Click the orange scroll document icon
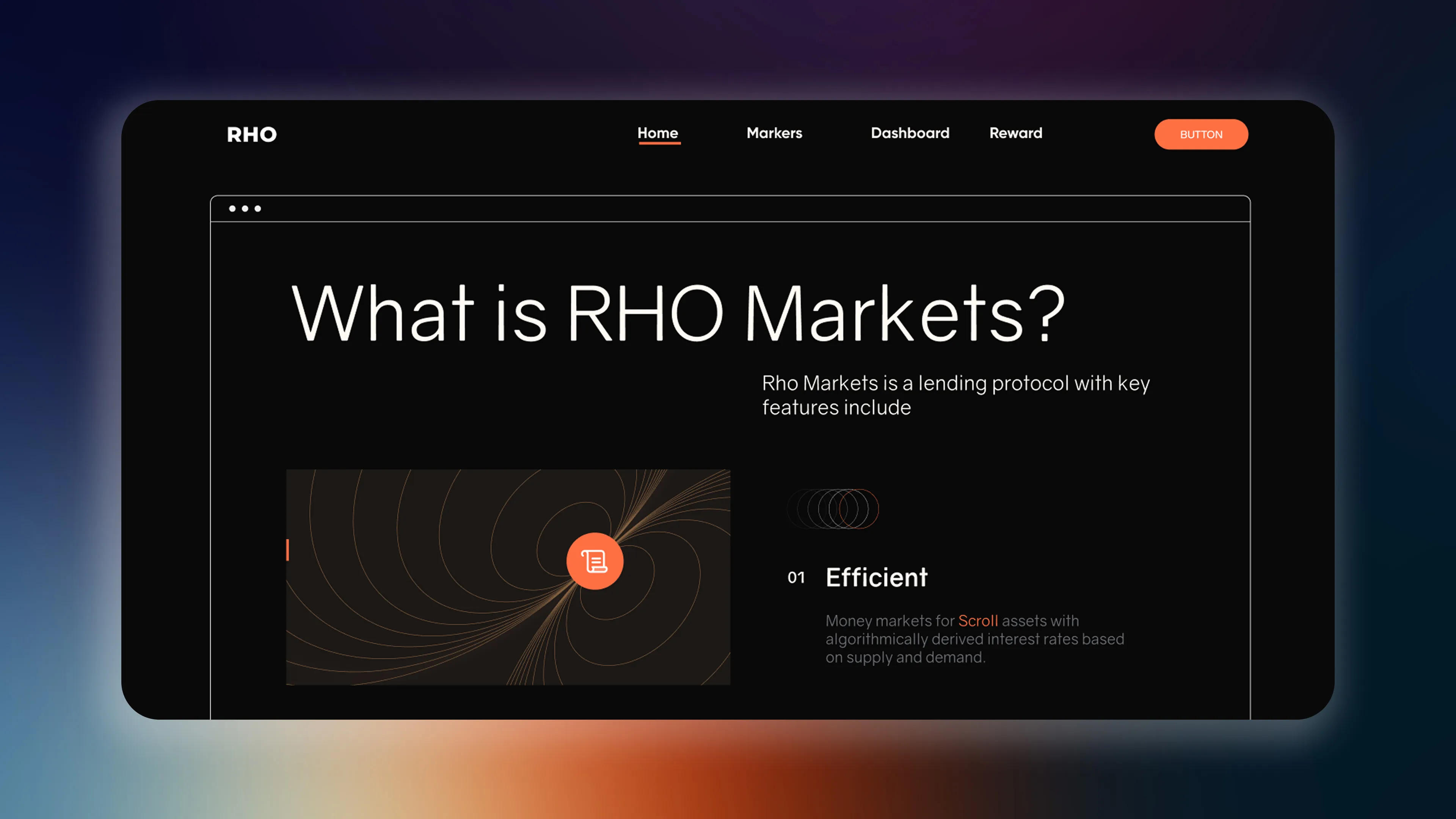This screenshot has height=819, width=1456. pos(595,561)
